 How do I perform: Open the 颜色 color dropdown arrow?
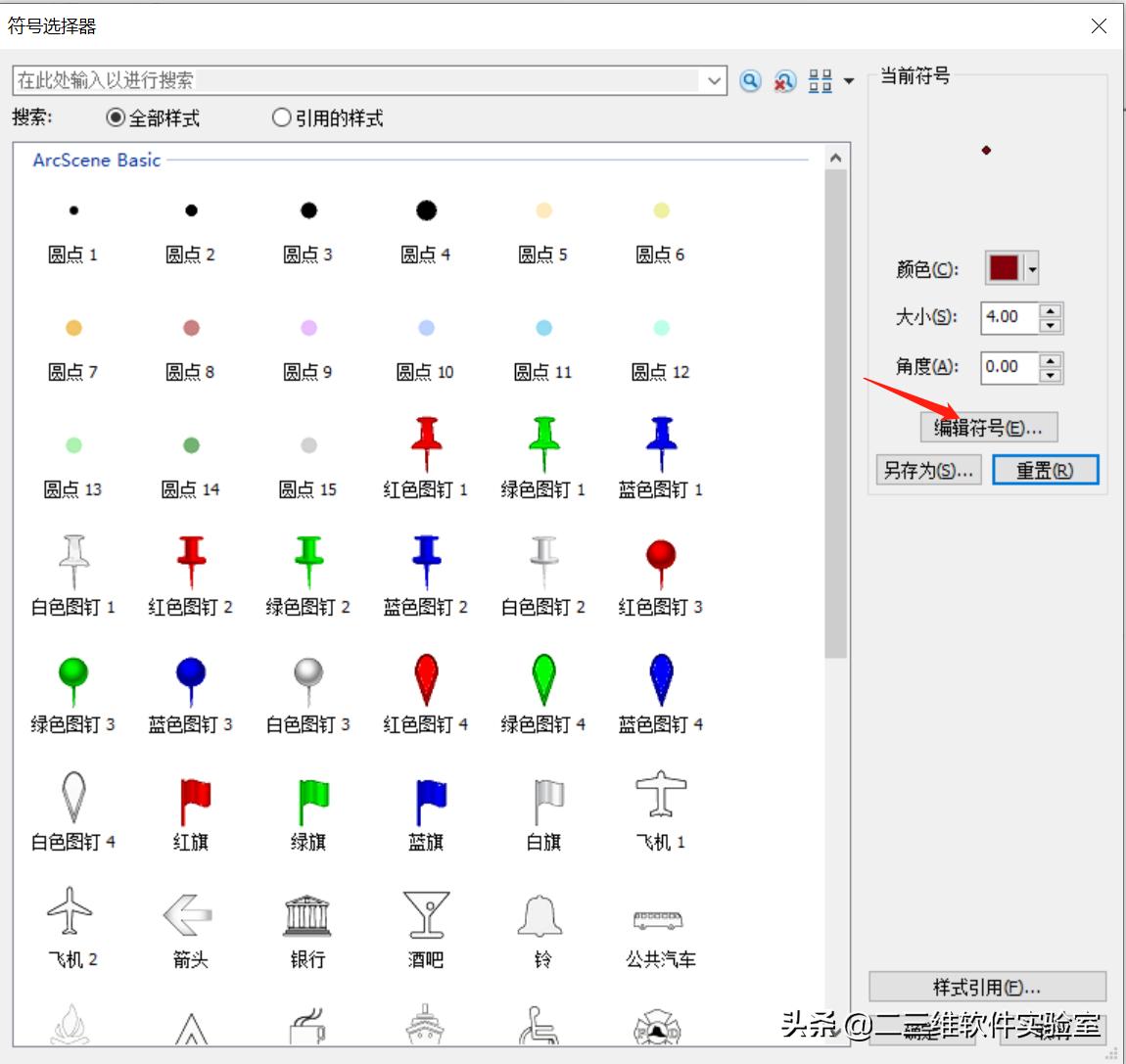pyautogui.click(x=1034, y=268)
